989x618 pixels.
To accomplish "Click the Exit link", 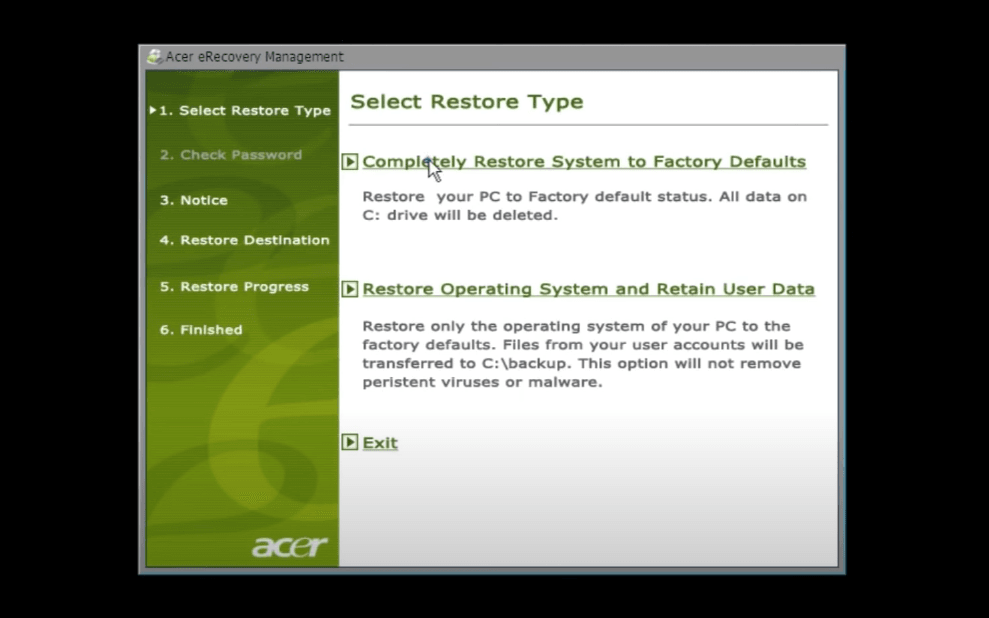I will click(380, 443).
